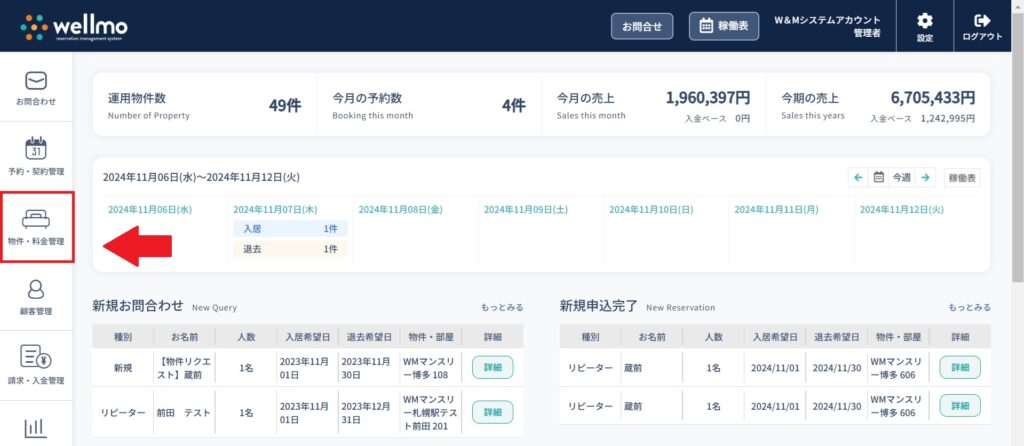Click 入金ベース 1,242,995円 text

tap(922, 119)
